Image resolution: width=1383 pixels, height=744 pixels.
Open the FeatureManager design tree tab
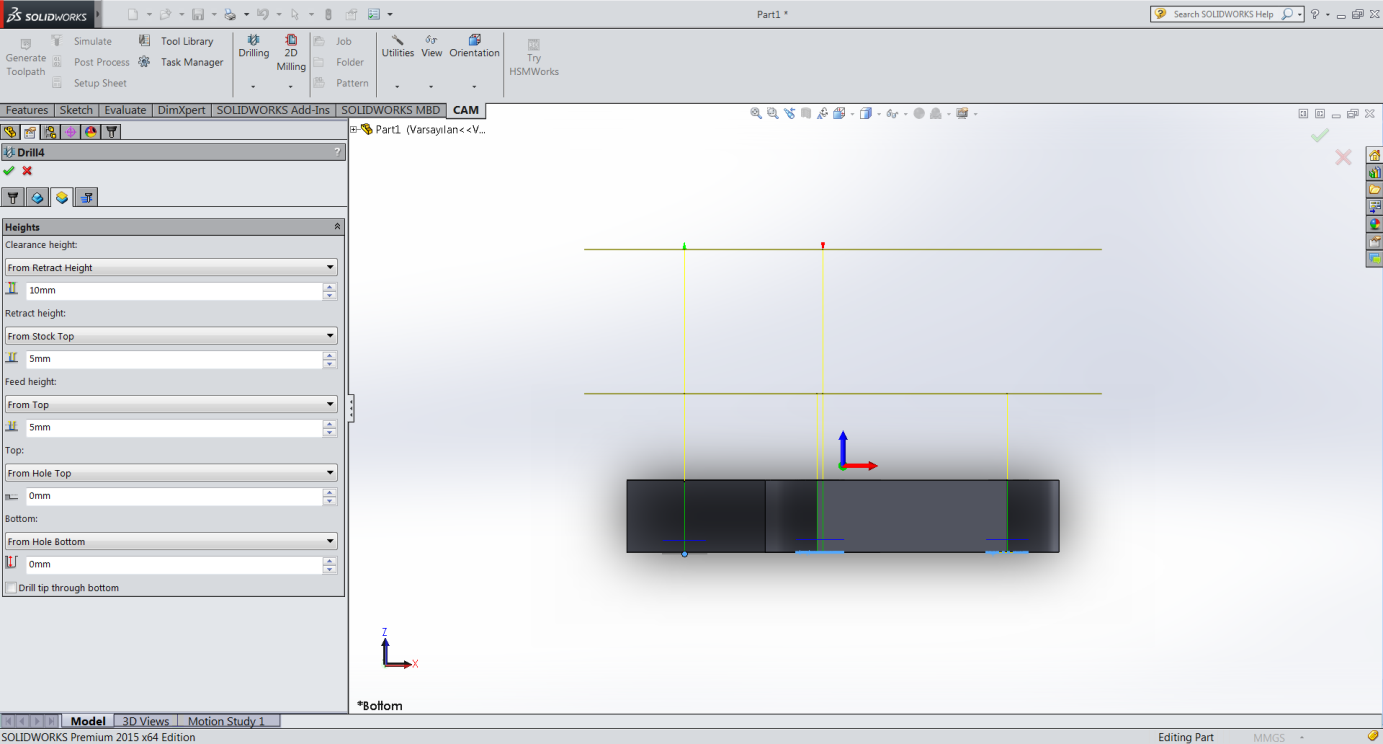point(10,132)
